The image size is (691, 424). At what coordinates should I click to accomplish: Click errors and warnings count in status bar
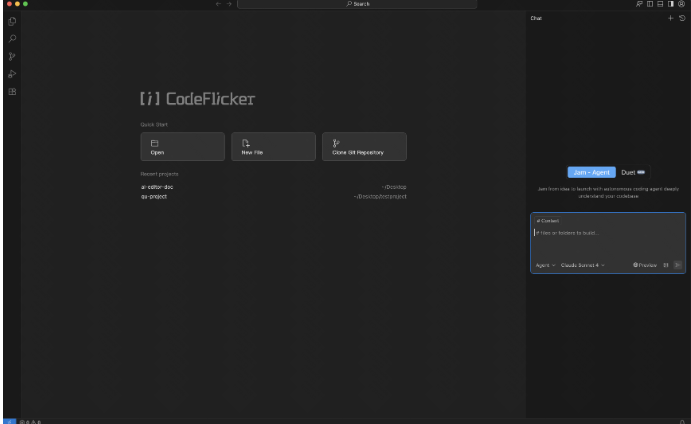click(x=30, y=422)
